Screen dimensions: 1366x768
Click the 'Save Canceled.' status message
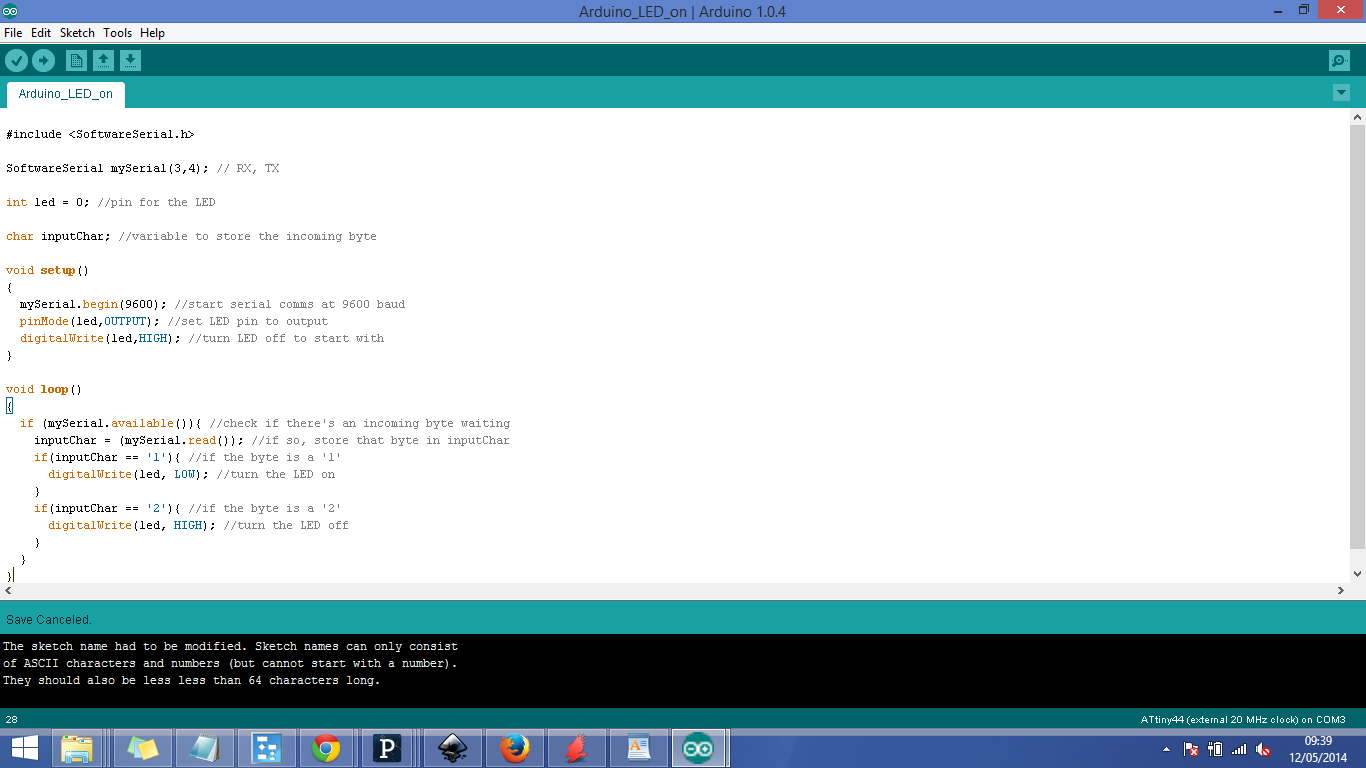click(x=49, y=620)
